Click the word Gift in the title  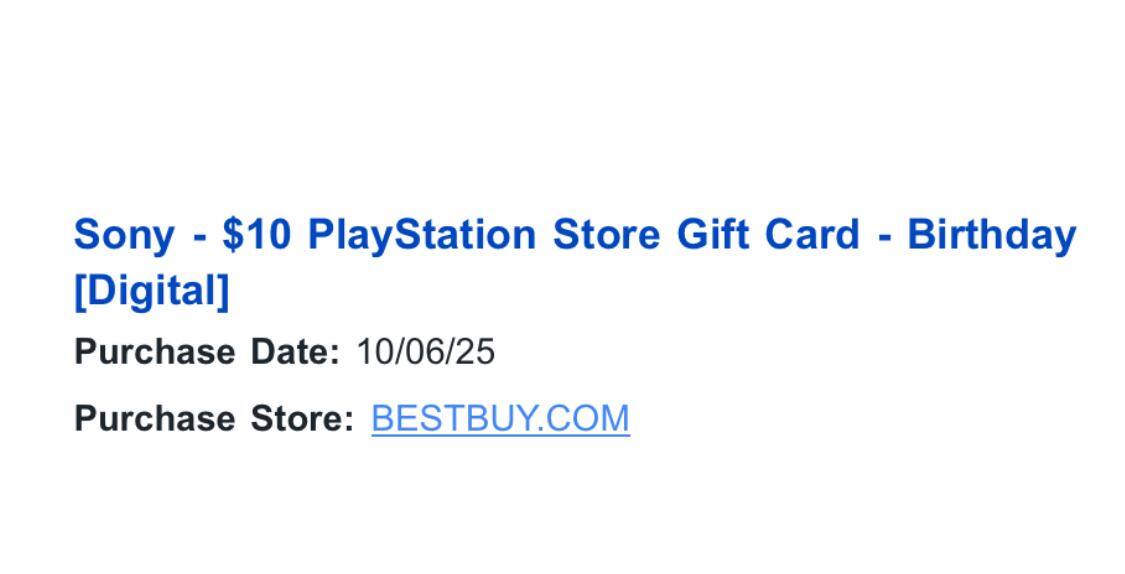[713, 235]
